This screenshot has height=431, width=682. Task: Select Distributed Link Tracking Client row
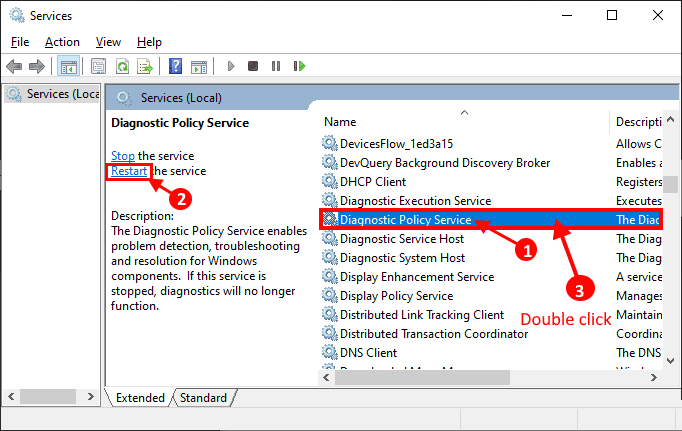(x=491, y=314)
